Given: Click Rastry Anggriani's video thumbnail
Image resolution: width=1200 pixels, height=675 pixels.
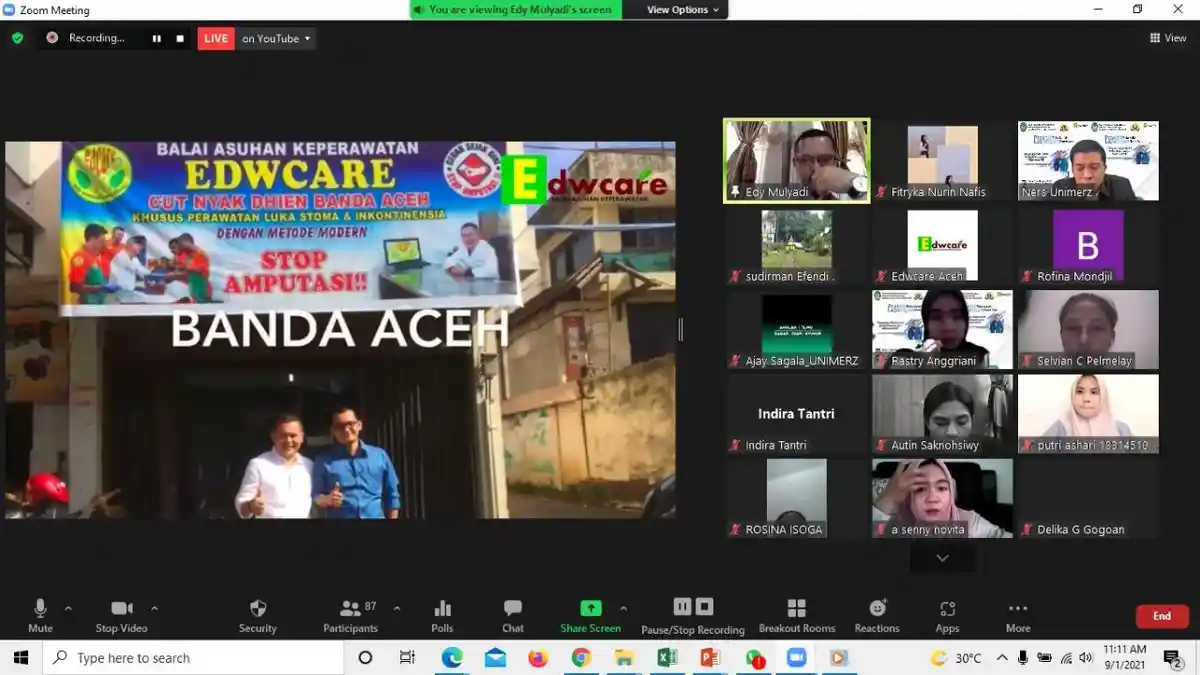Looking at the screenshot, I should 941,328.
